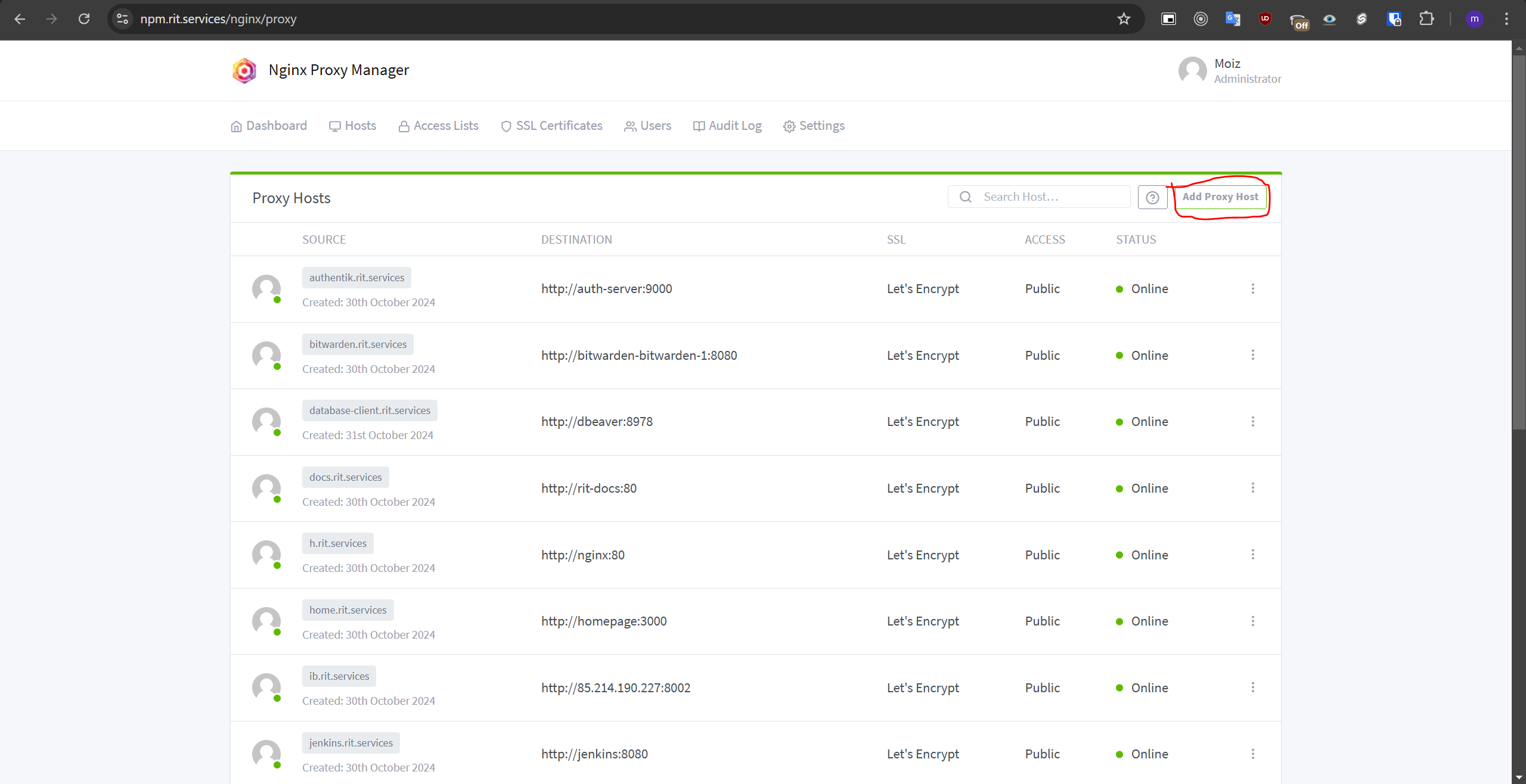Viewport: 1526px width, 784px height.
Task: Open the Access Lists tab
Action: [x=438, y=126]
